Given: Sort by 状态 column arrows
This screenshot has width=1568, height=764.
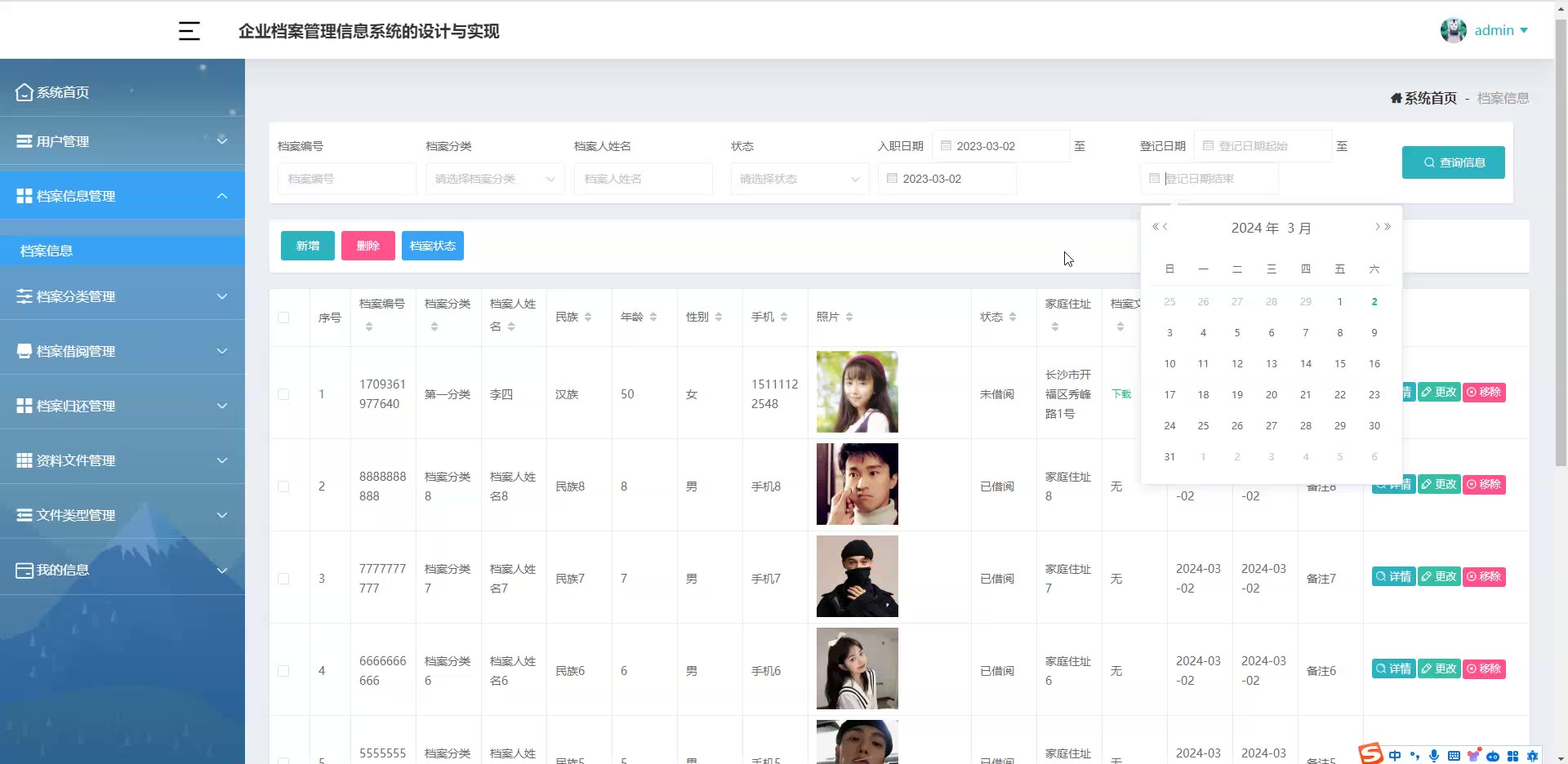Looking at the screenshot, I should 1013,317.
